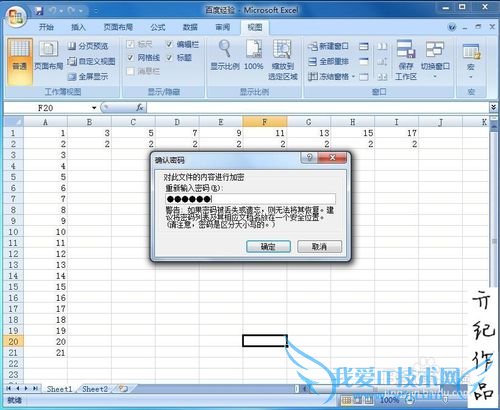Arrange All windows
The height and width of the screenshot is (410, 500).
329,61
